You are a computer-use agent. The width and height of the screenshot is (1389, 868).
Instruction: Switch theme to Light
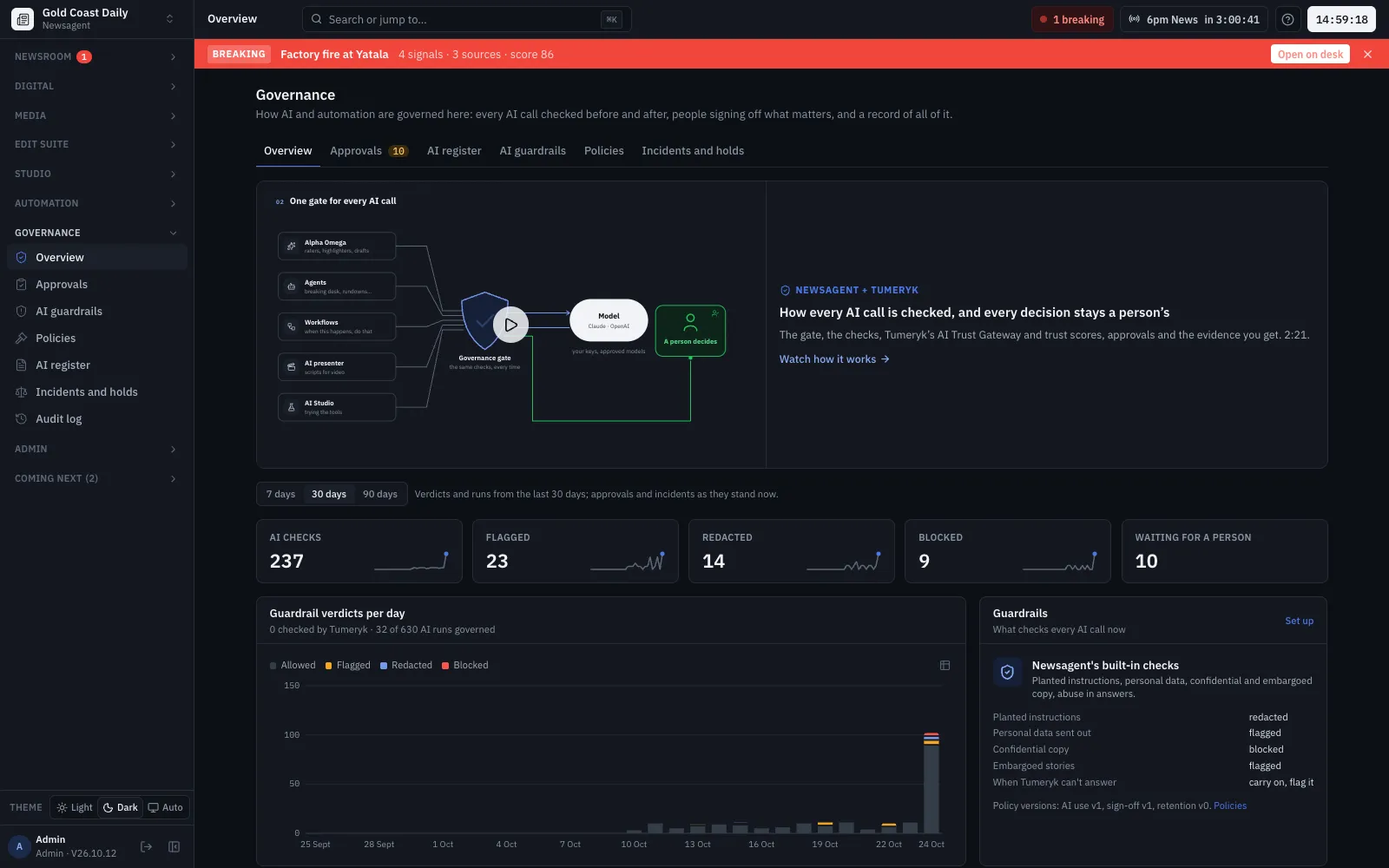[x=75, y=807]
